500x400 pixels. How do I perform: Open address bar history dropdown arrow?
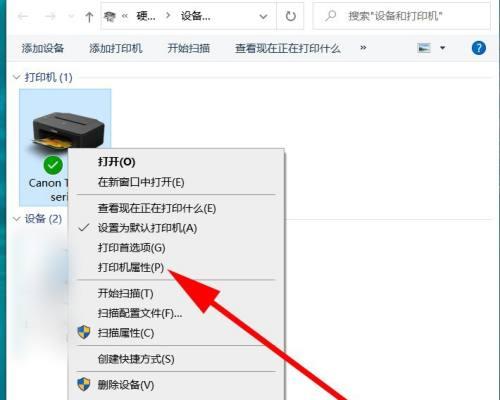(x=263, y=16)
